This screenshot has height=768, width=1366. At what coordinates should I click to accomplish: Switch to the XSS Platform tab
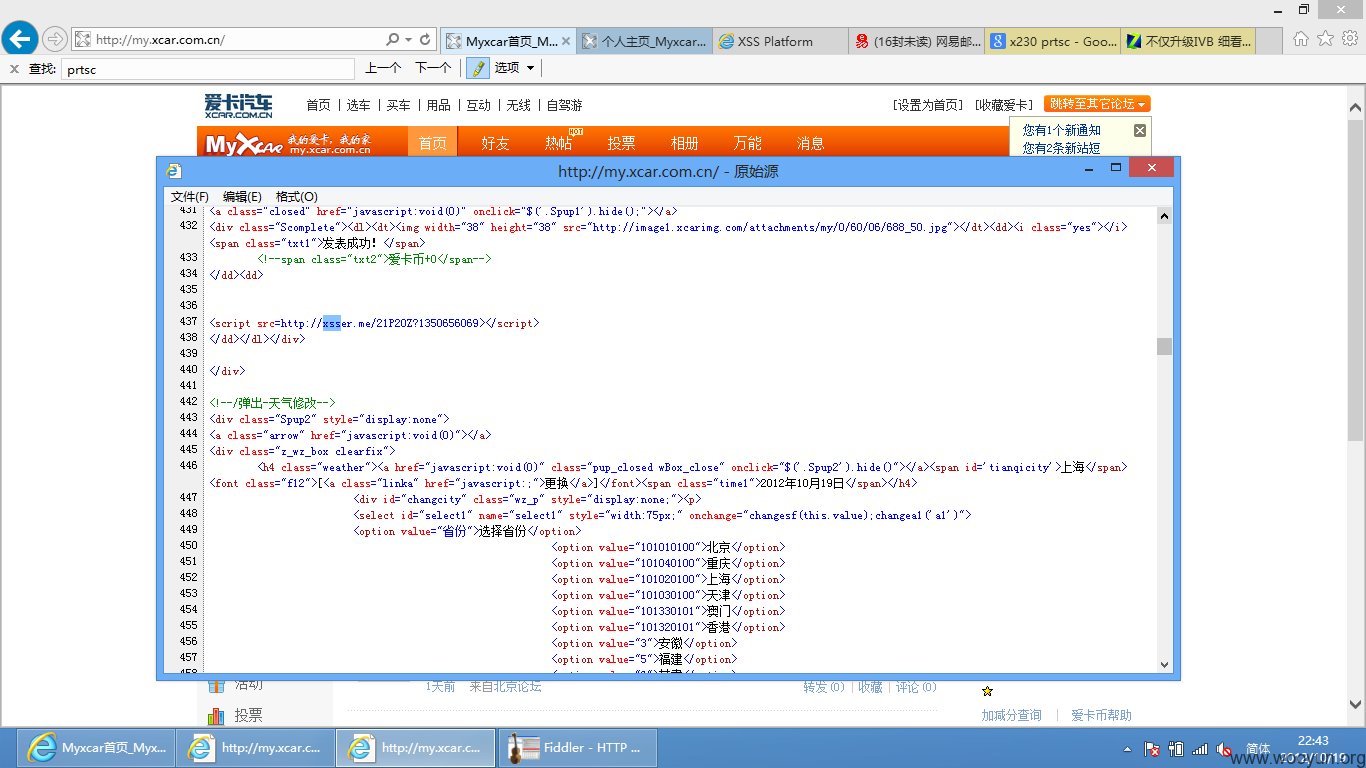(x=781, y=41)
